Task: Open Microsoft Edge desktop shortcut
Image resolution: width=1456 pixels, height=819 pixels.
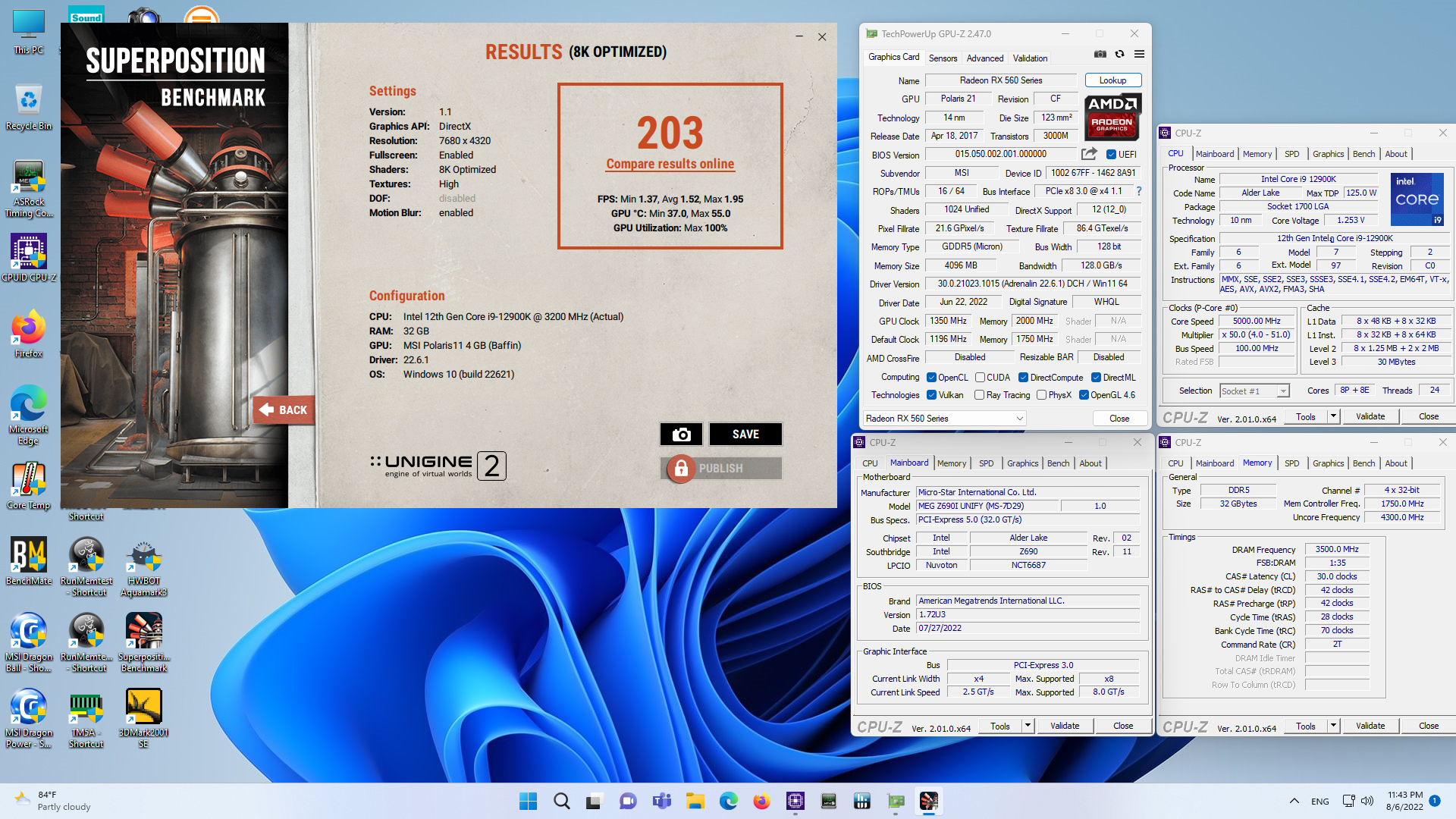Action: tap(29, 415)
